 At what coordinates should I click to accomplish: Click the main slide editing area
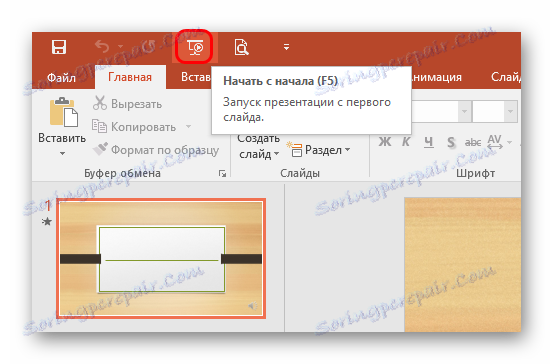[462, 265]
